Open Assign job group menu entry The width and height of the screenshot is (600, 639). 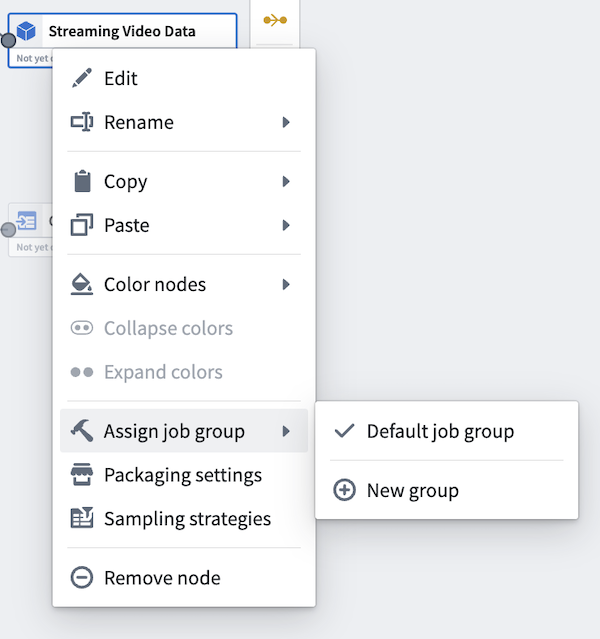pos(184,431)
